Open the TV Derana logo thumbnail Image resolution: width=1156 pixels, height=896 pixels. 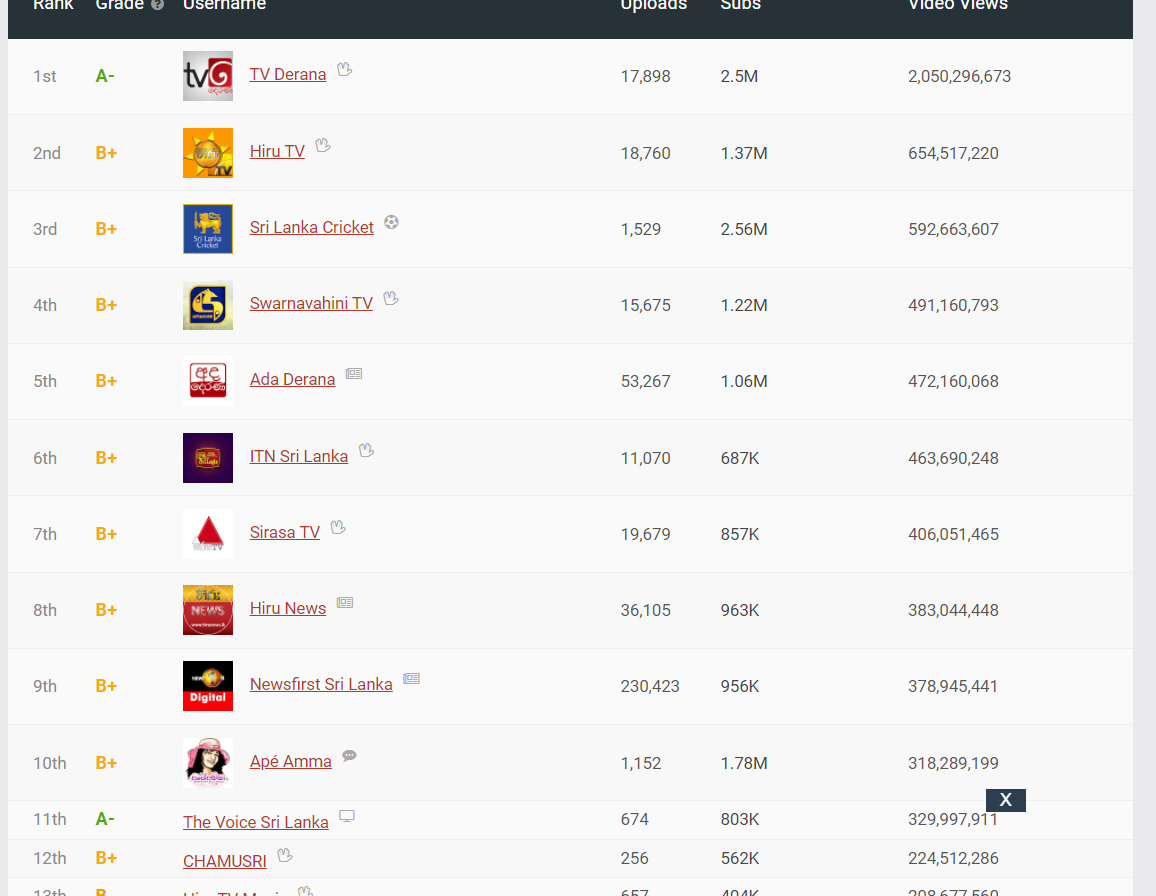(208, 76)
